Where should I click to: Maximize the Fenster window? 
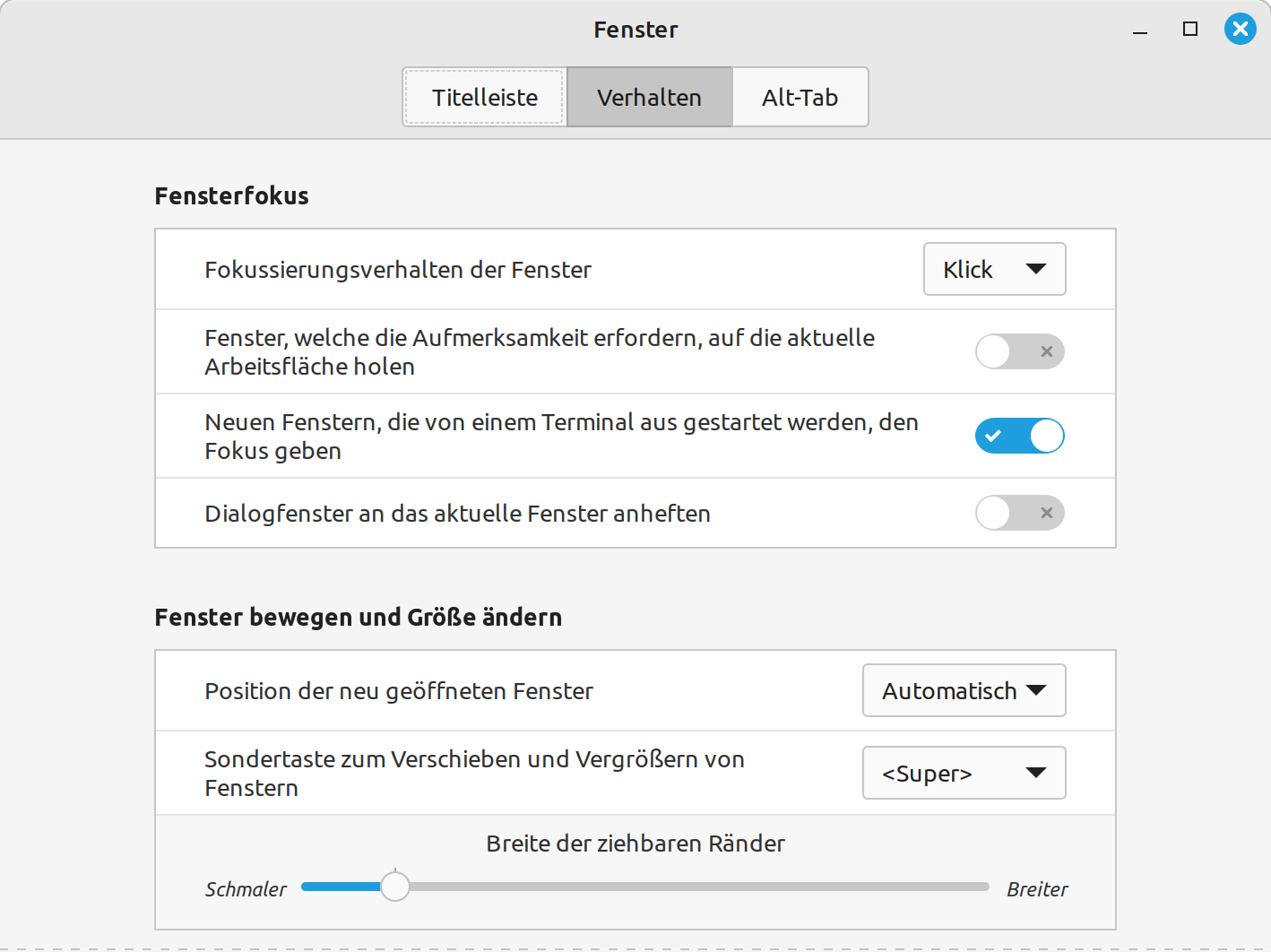click(1190, 30)
